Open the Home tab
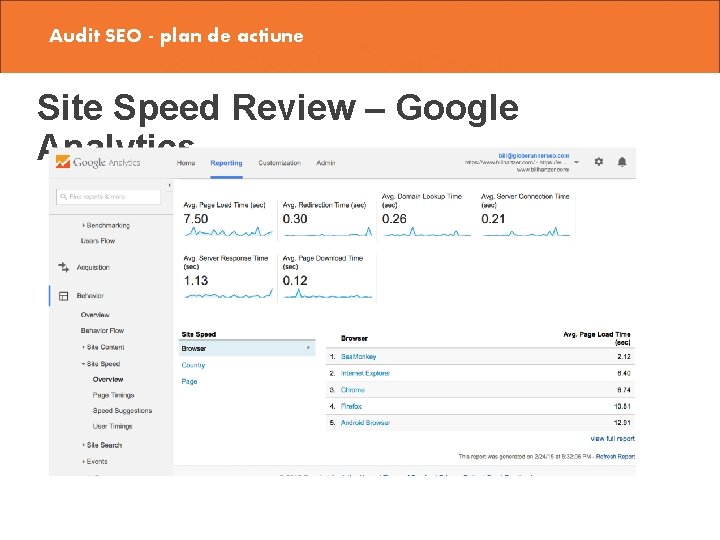Viewport: 720px width, 540px height. click(186, 163)
